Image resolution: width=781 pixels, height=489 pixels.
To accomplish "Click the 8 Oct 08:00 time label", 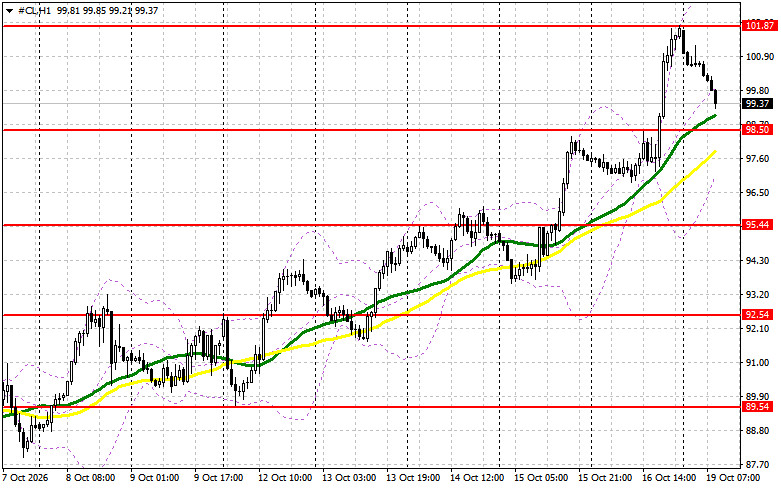I will 90,478.
